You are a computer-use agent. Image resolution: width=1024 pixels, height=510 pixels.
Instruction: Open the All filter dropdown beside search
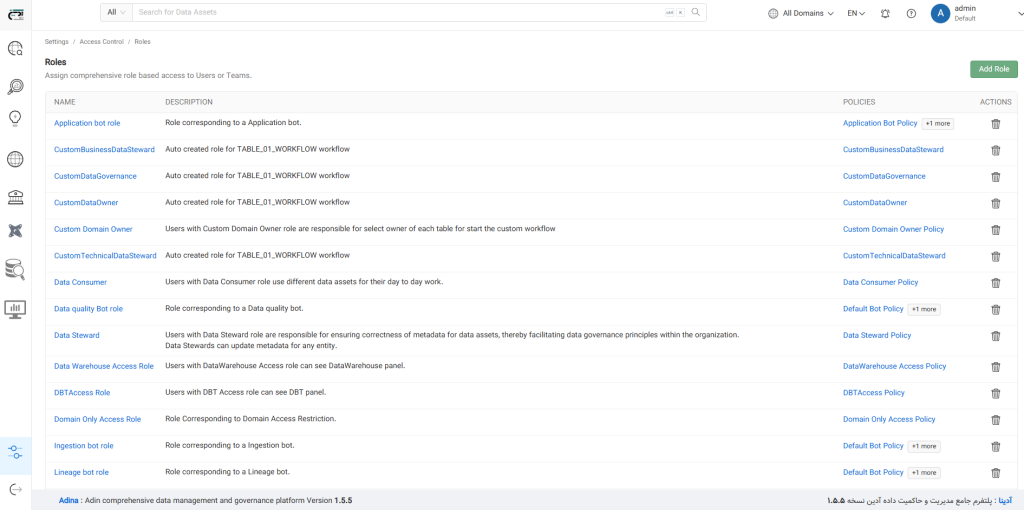(116, 12)
